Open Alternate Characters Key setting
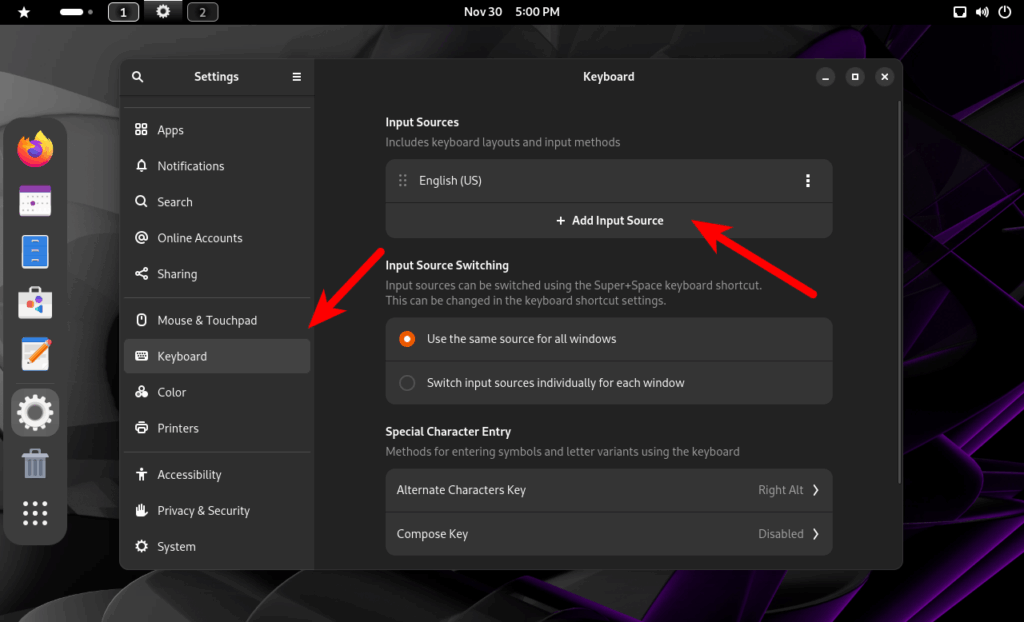The height and width of the screenshot is (622, 1024). click(609, 490)
